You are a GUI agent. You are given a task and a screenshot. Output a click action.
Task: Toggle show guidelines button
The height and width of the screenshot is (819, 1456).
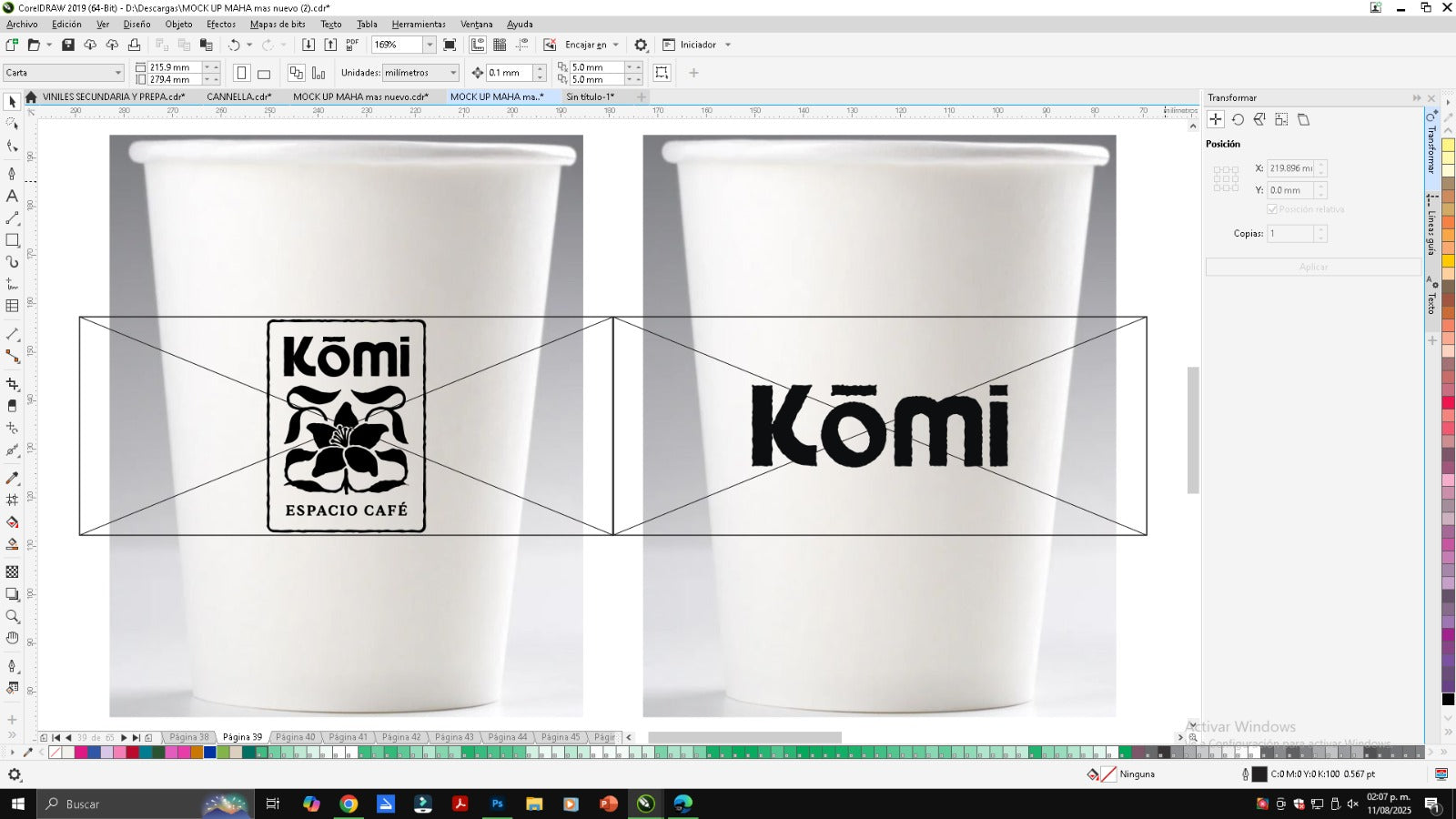click(521, 45)
